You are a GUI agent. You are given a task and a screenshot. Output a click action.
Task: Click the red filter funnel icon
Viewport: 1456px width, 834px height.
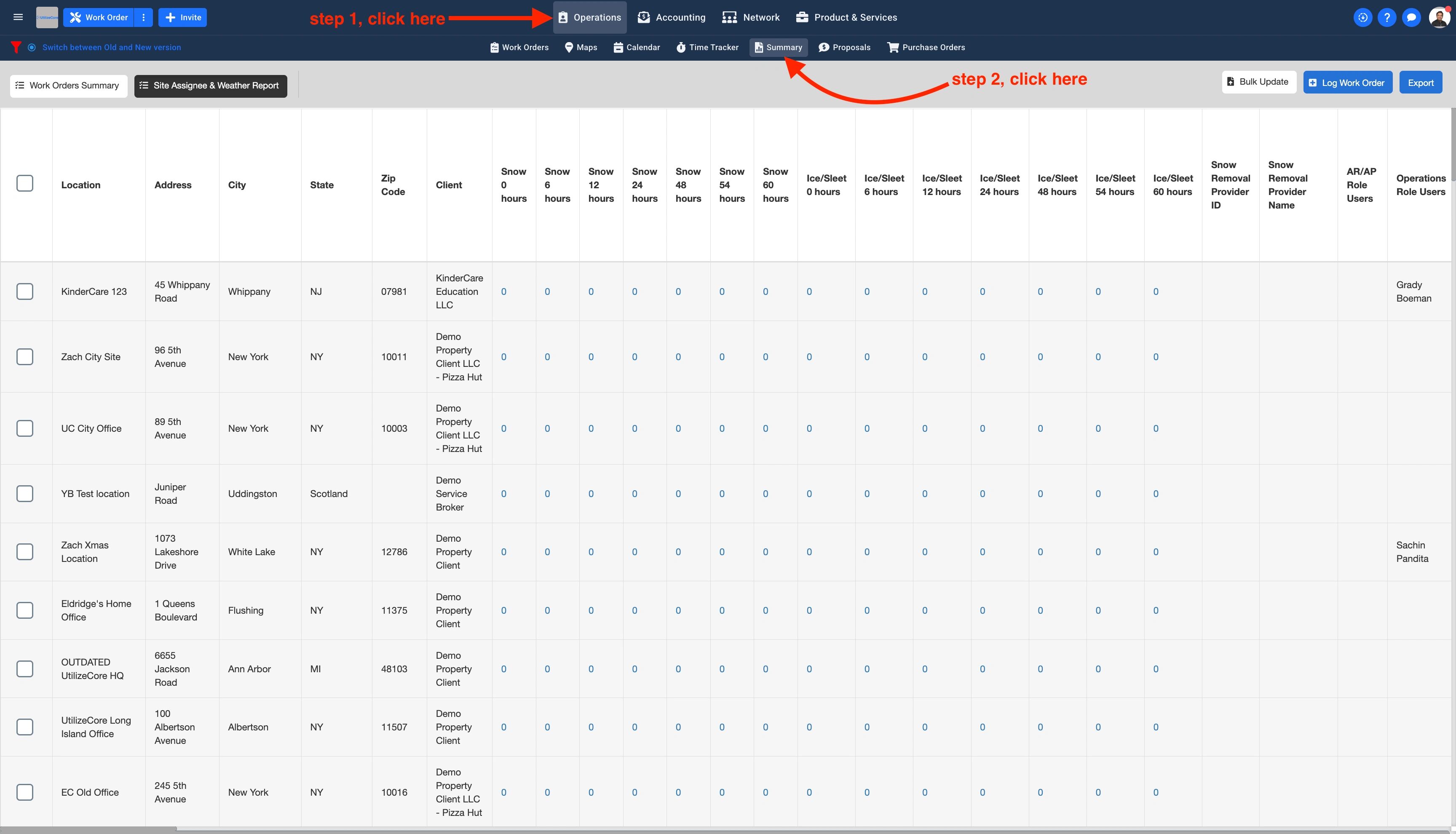click(16, 47)
